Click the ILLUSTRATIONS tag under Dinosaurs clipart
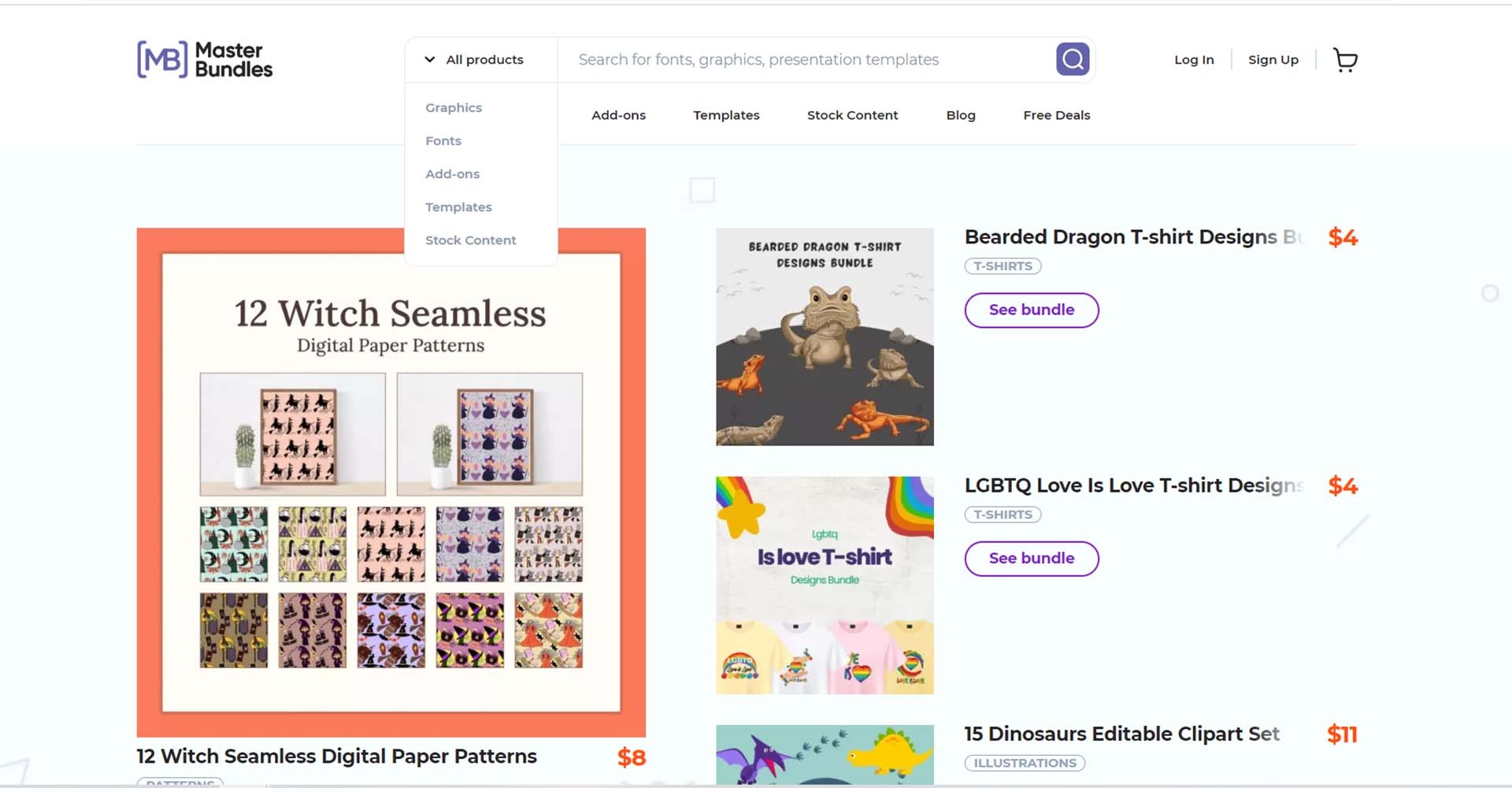Viewport: 1512px width, 788px height. (1025, 762)
